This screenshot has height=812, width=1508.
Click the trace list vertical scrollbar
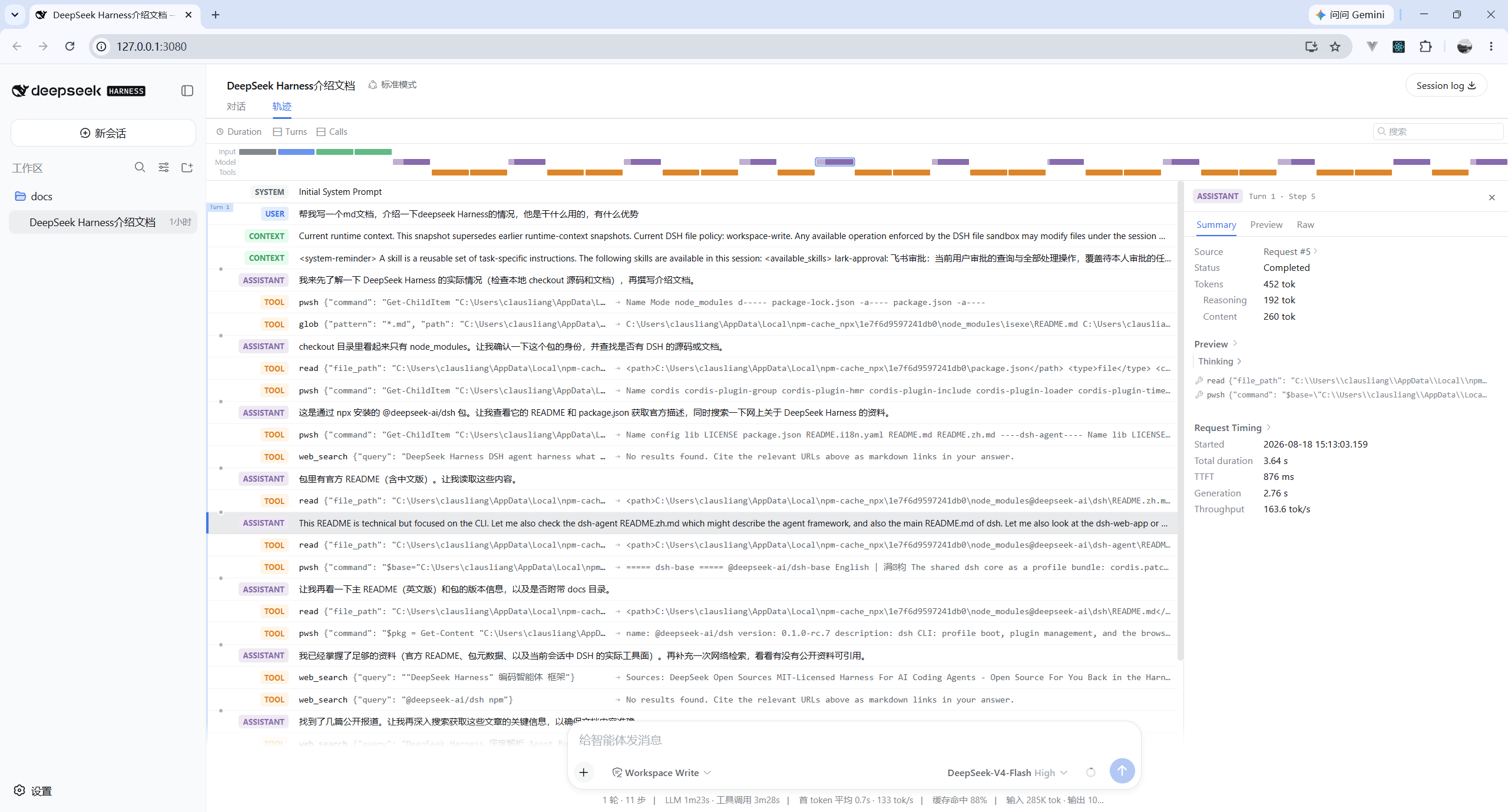click(x=1180, y=421)
